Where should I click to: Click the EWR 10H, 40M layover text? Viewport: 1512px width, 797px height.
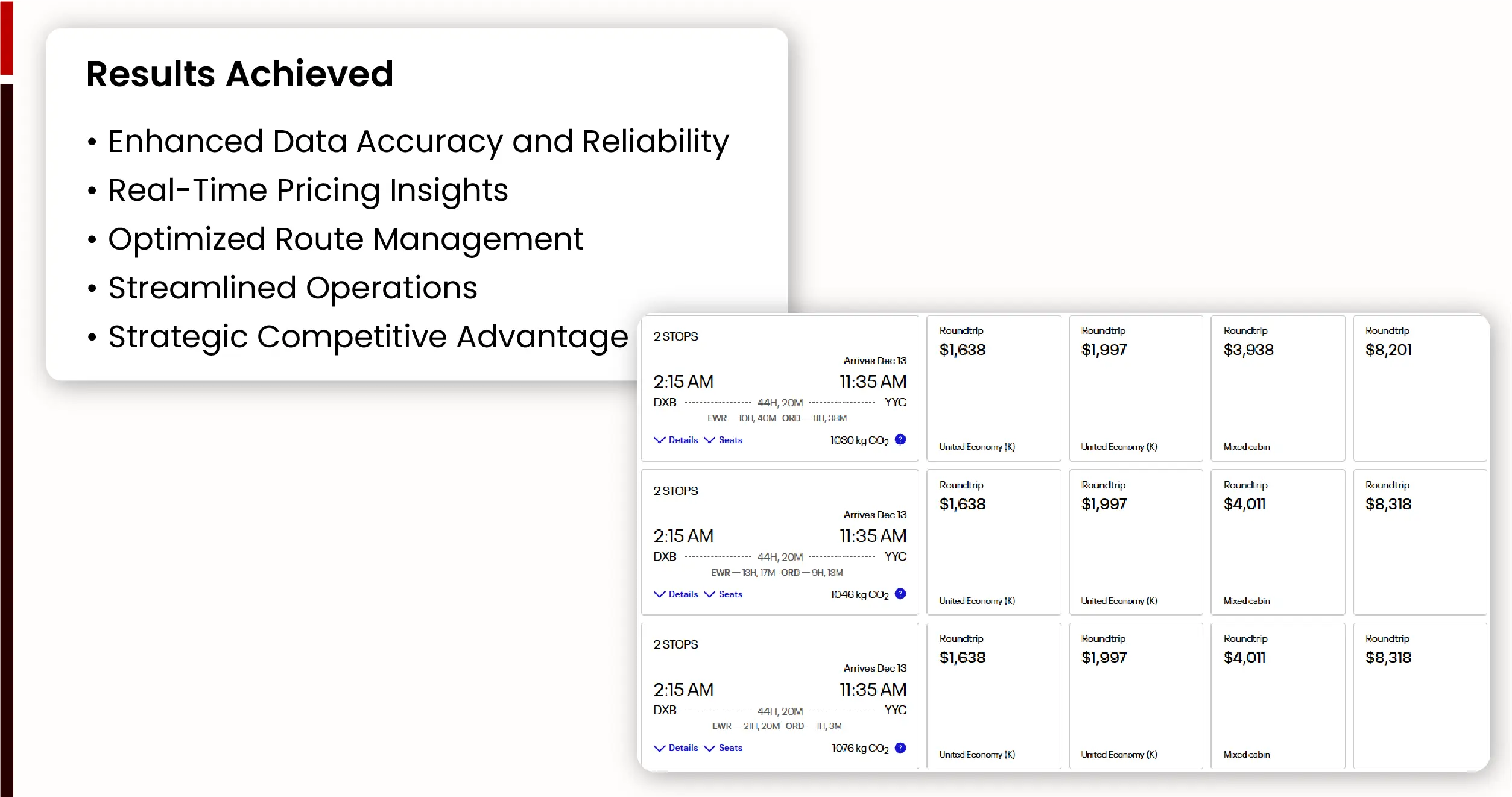[742, 418]
